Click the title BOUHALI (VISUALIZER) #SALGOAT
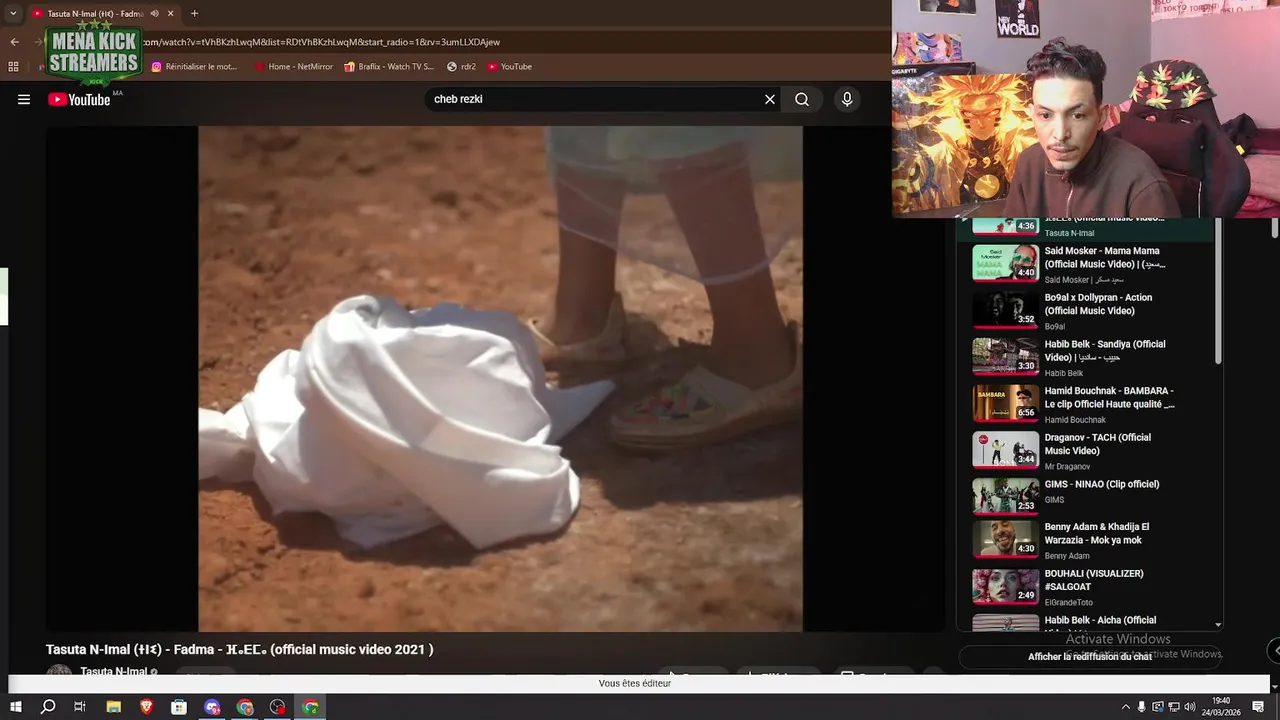This screenshot has width=1280, height=720. pos(1094,580)
